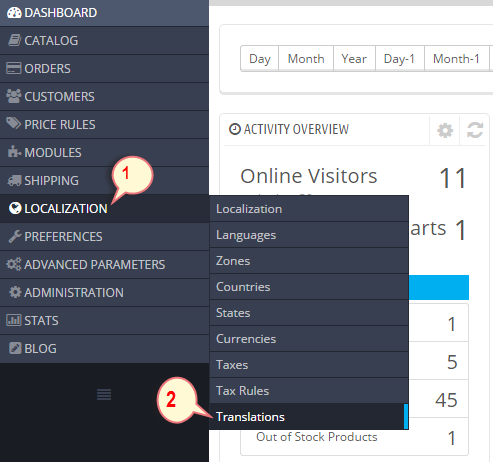Screen dimensions: 493x462
Task: Click the Activity Overview clock icon
Action: tap(235, 129)
